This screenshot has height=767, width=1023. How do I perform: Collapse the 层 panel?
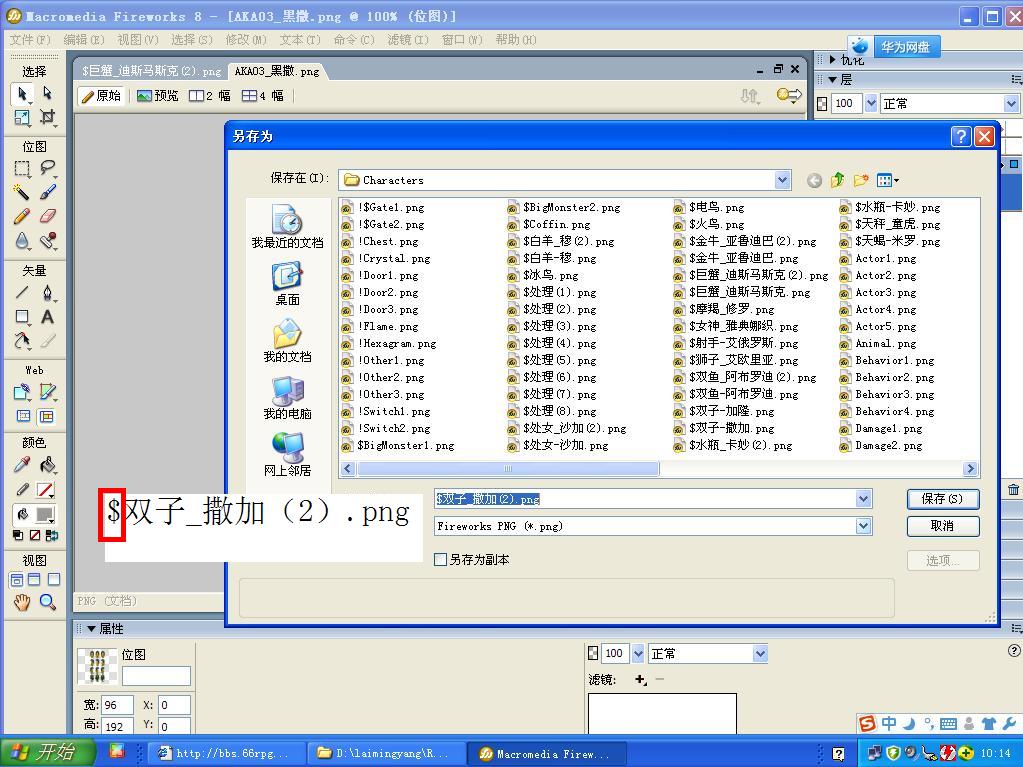tap(832, 80)
